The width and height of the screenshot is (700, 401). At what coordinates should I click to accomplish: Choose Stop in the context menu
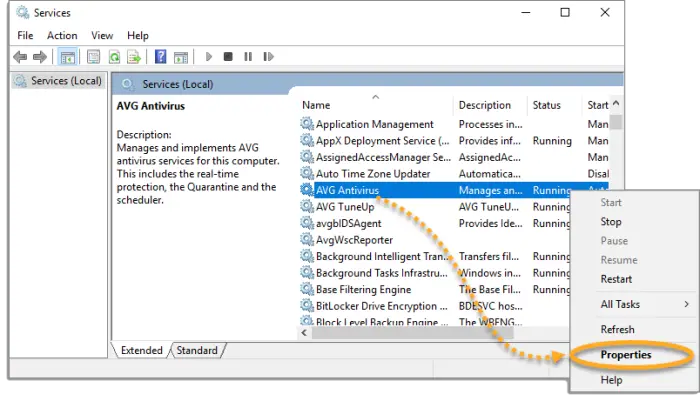click(x=611, y=221)
